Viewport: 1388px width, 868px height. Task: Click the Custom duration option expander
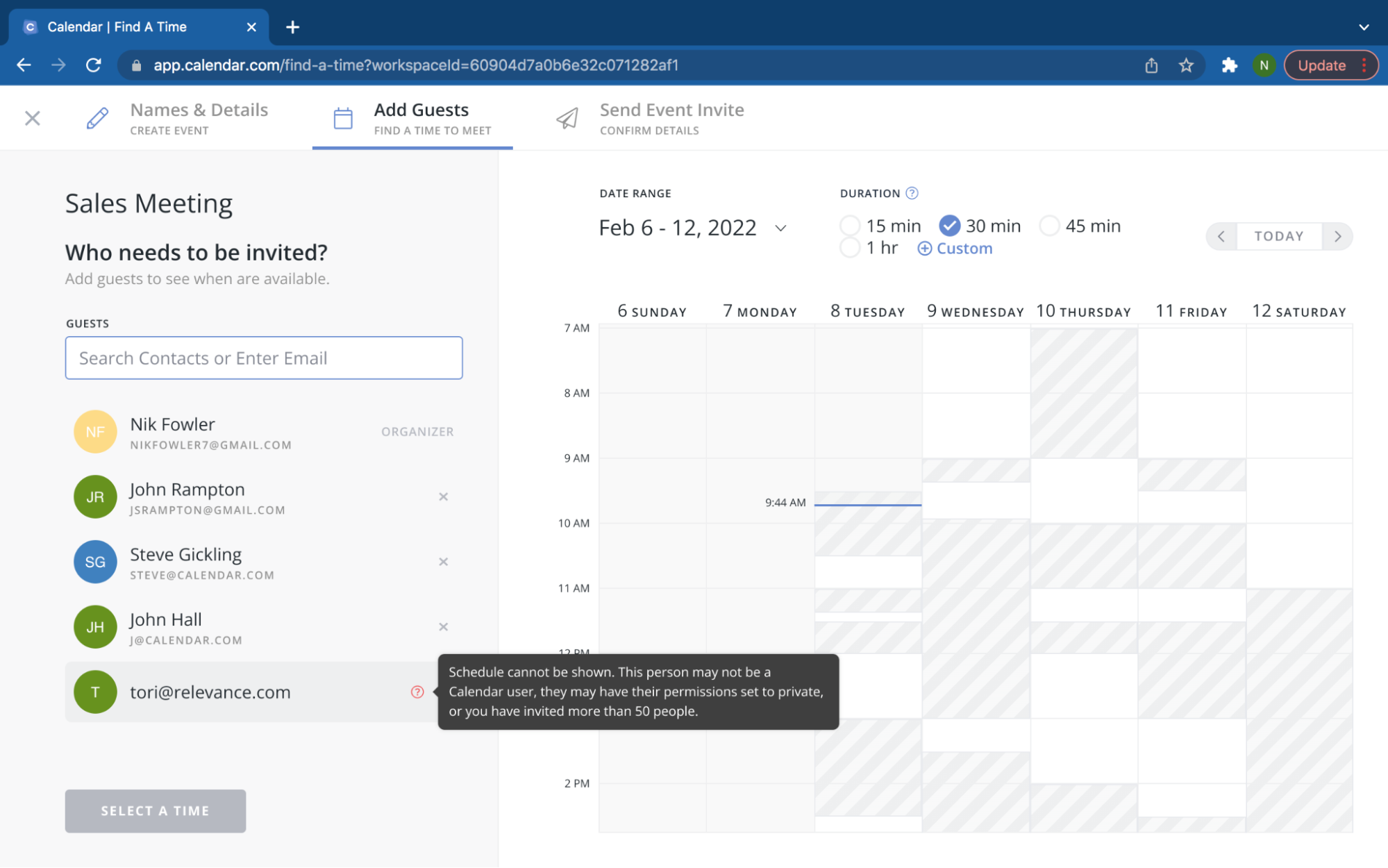coord(955,247)
